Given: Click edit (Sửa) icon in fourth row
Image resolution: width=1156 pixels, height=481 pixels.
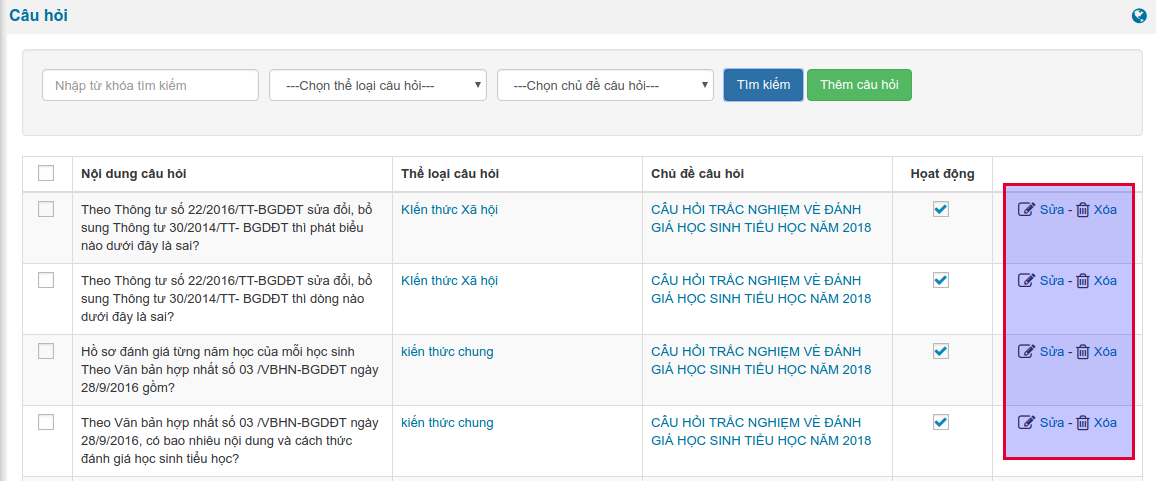Looking at the screenshot, I should point(1026,423).
